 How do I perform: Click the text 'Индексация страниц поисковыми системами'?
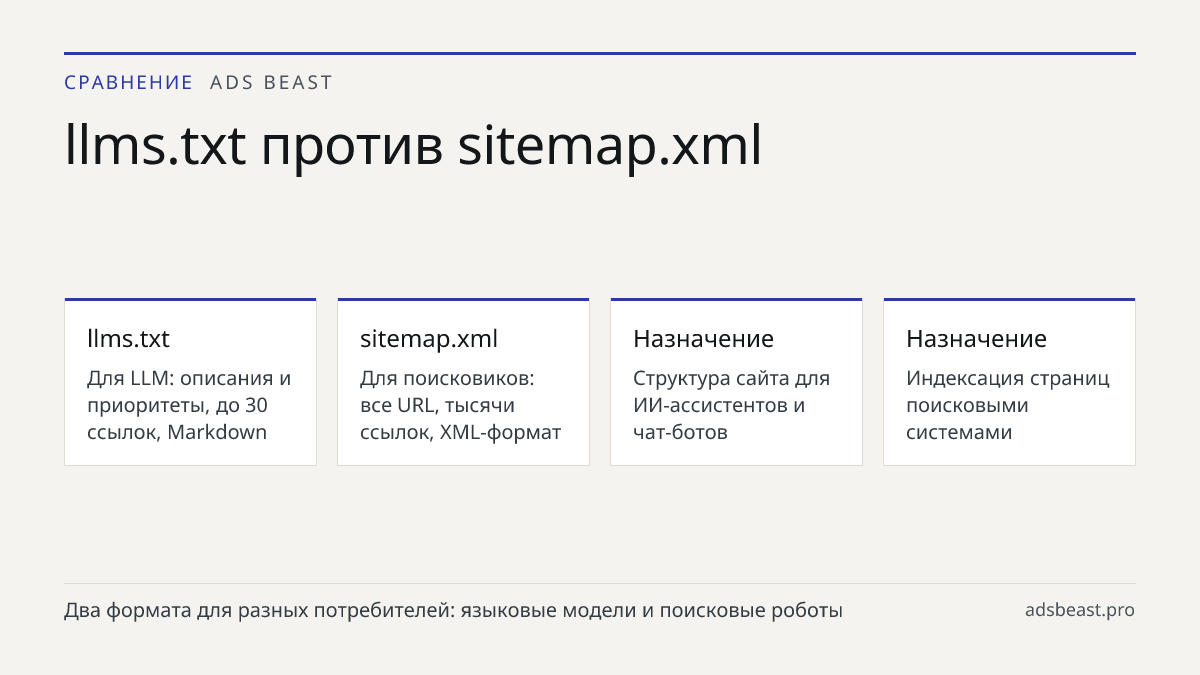point(1008,405)
